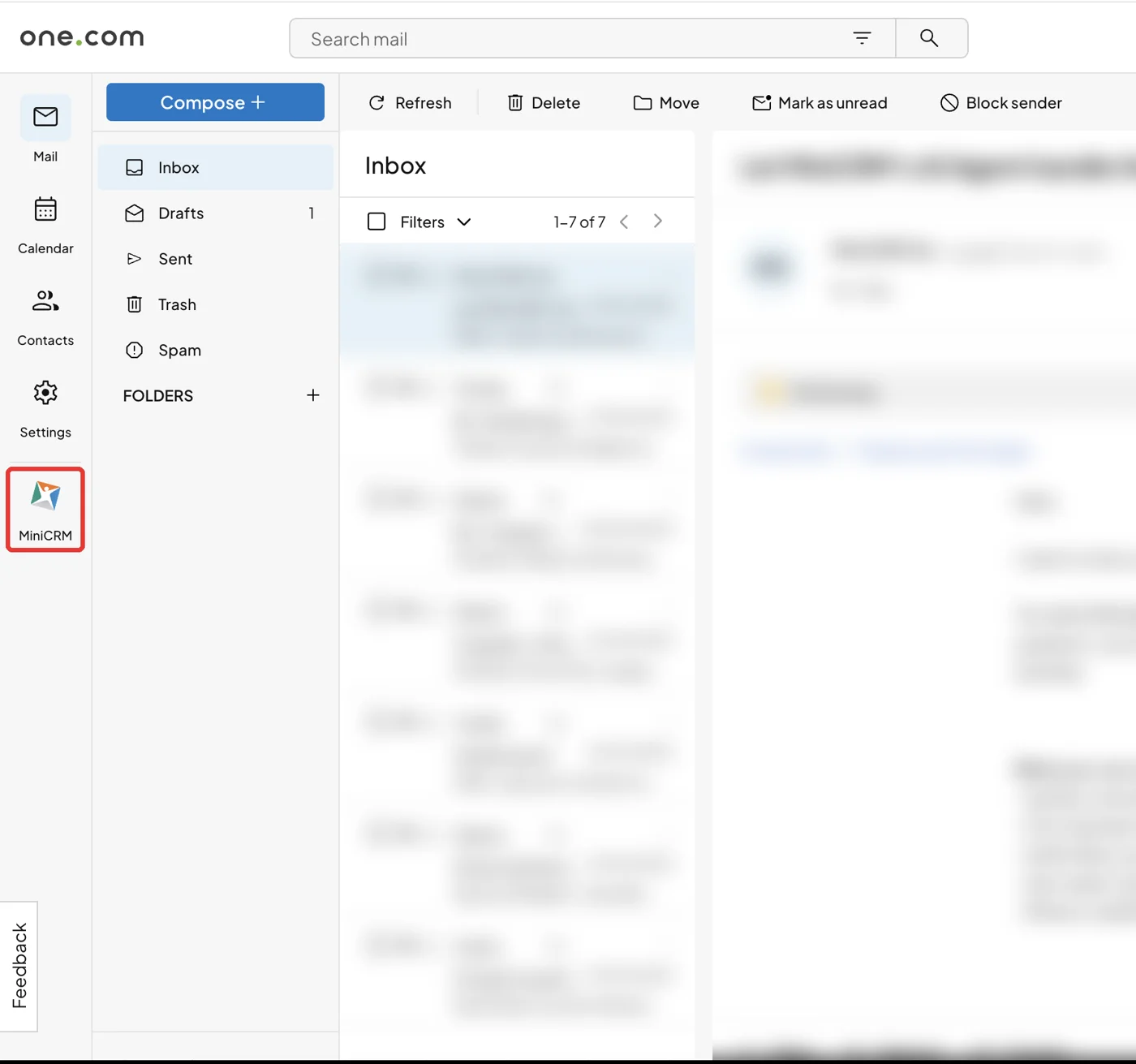Screen dimensions: 1136x1064
Task: Move the email to a folder
Action: (666, 103)
